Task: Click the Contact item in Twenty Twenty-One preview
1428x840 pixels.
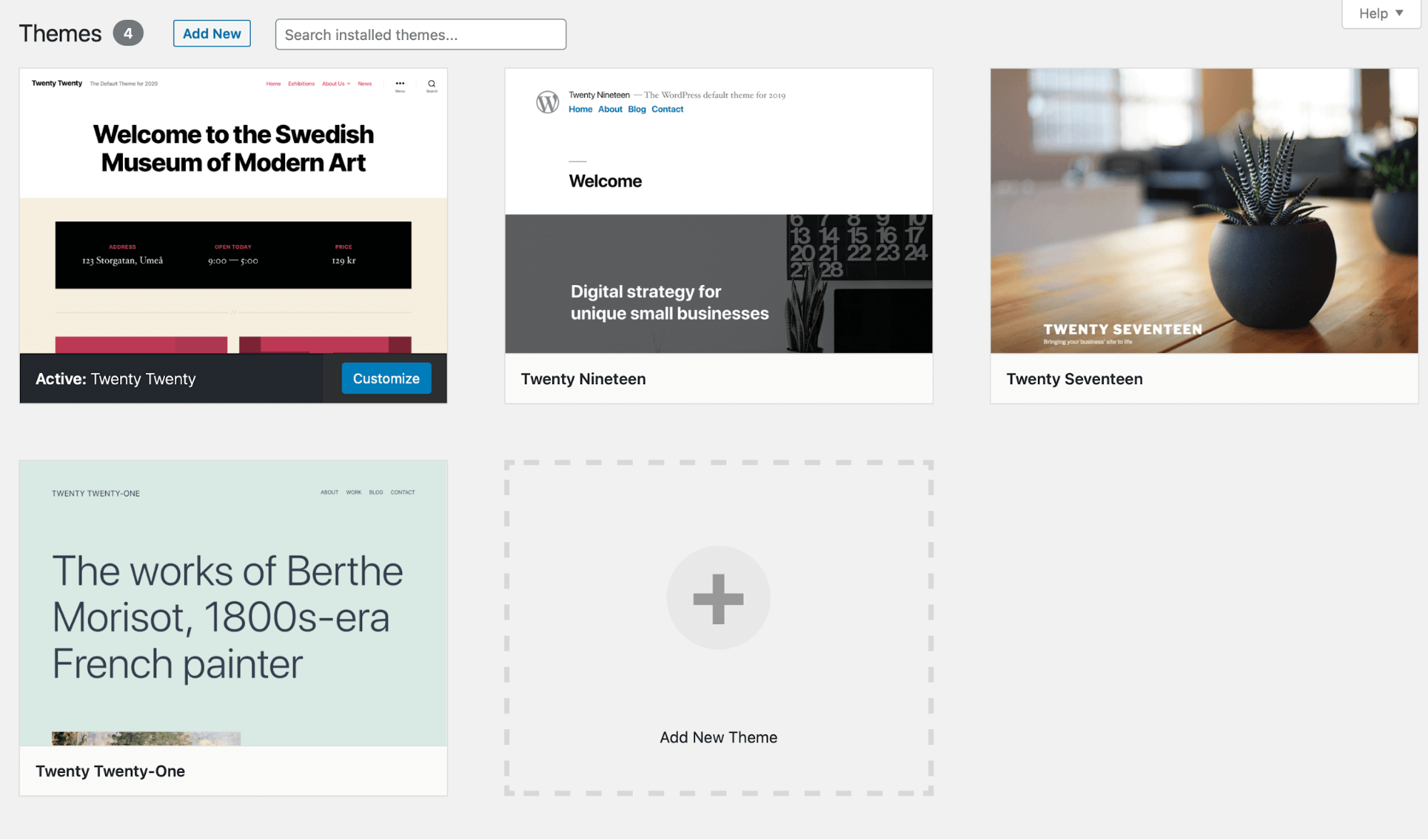Action: (402, 492)
